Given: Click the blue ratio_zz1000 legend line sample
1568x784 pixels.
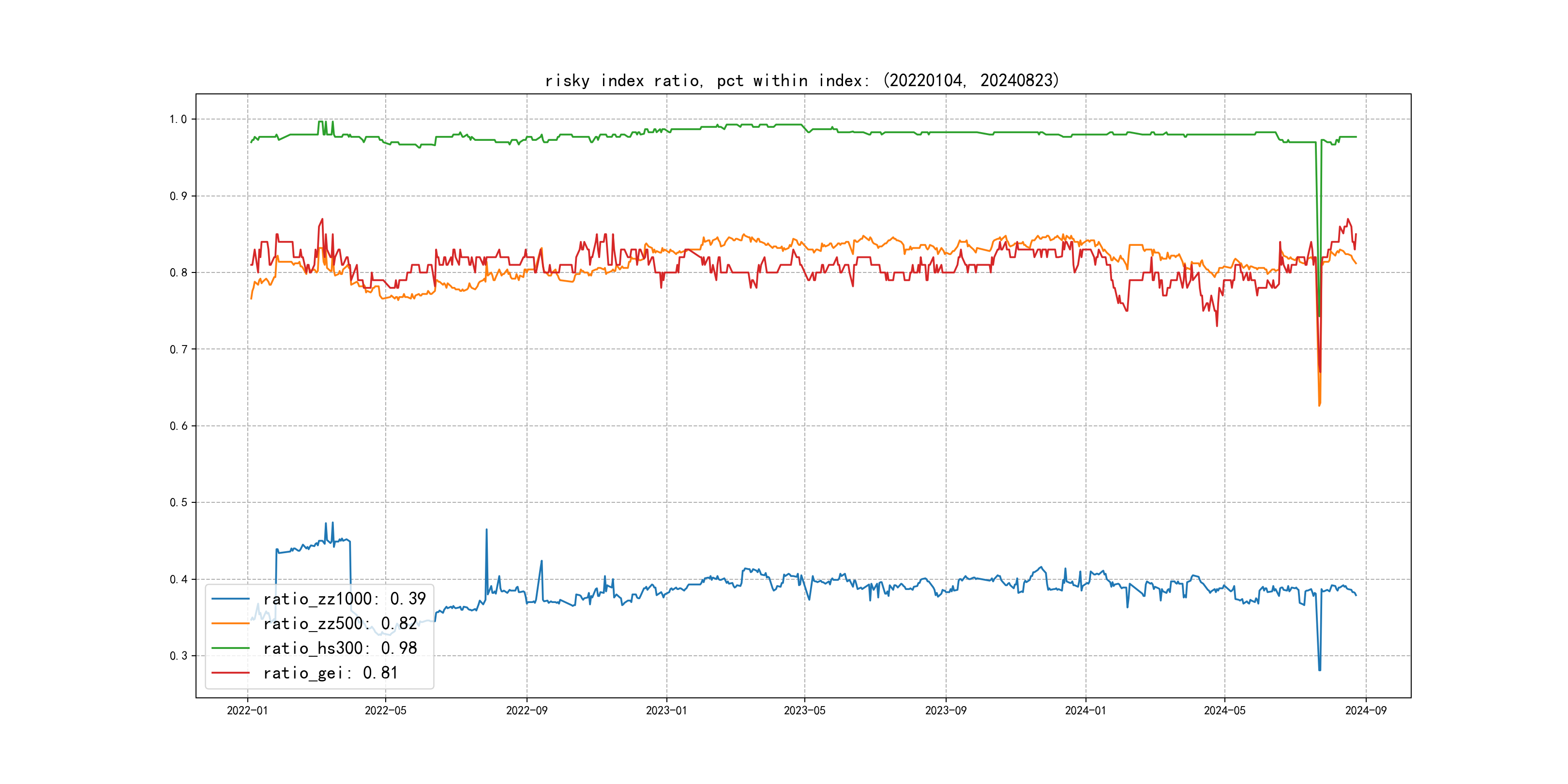Looking at the screenshot, I should point(230,599).
